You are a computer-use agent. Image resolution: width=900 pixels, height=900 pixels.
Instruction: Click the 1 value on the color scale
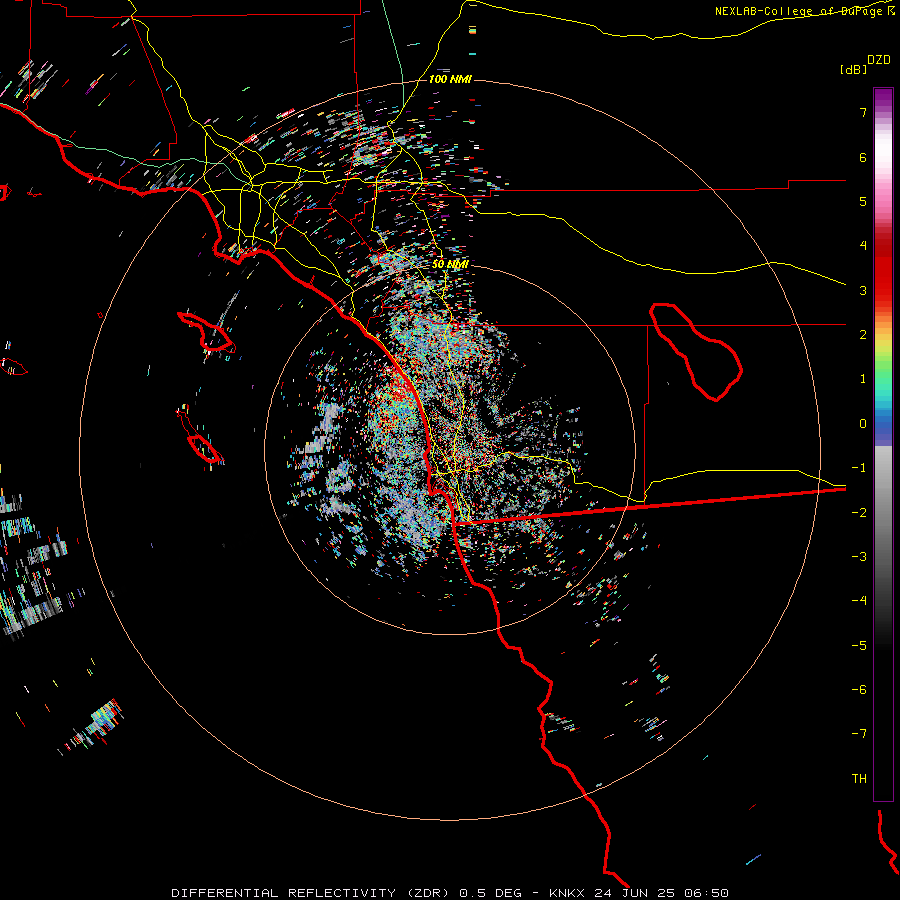click(x=863, y=379)
